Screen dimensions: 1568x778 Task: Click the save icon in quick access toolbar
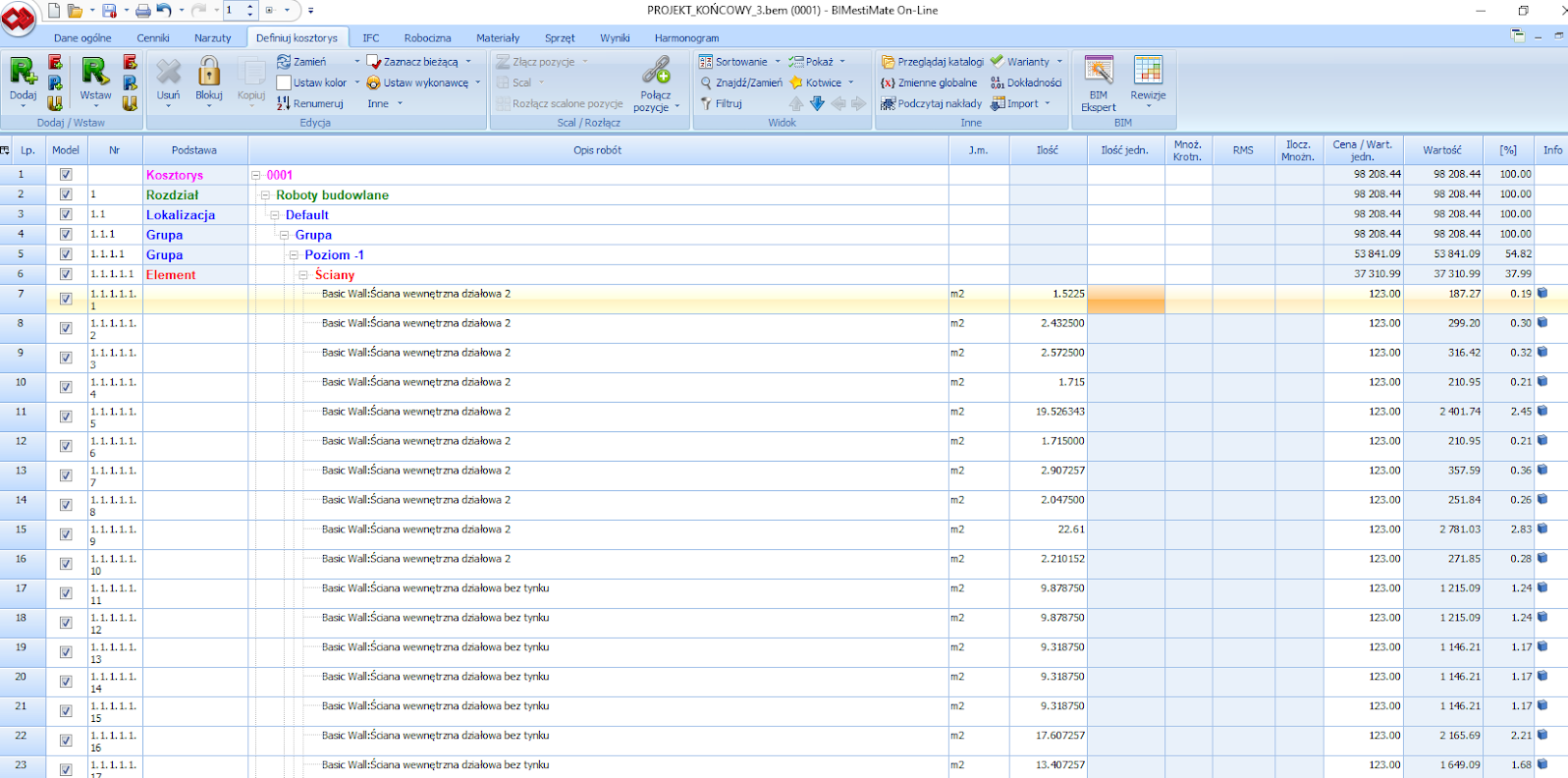coord(109,11)
